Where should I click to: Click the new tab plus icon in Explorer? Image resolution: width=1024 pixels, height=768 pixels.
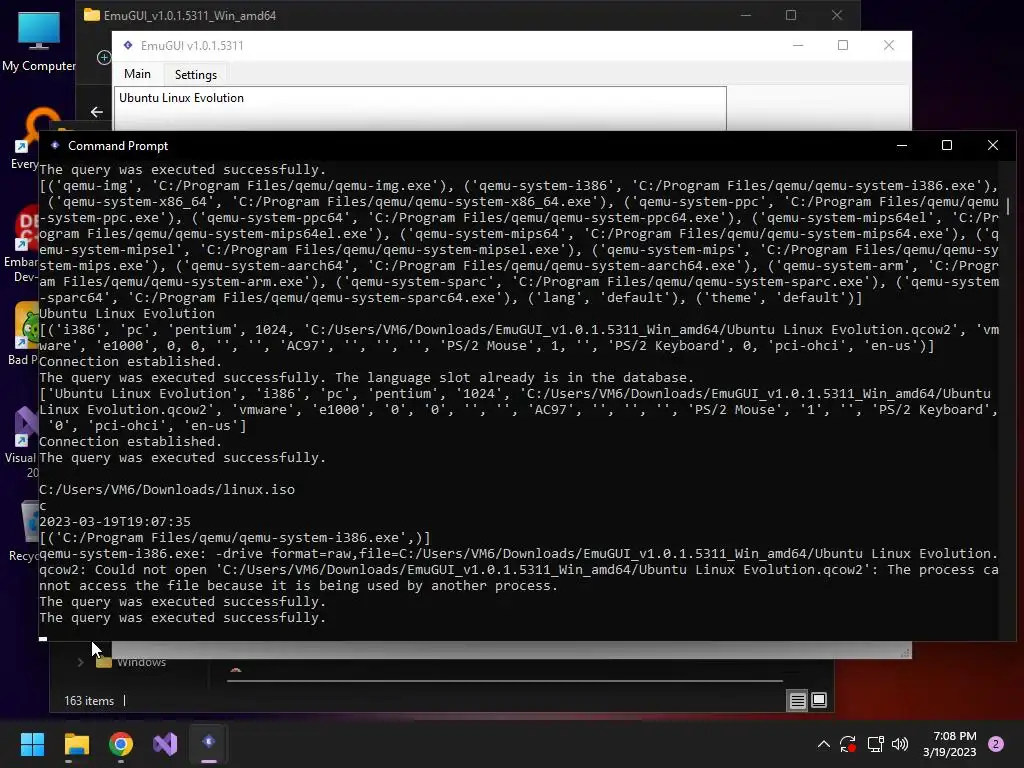pyautogui.click(x=104, y=57)
